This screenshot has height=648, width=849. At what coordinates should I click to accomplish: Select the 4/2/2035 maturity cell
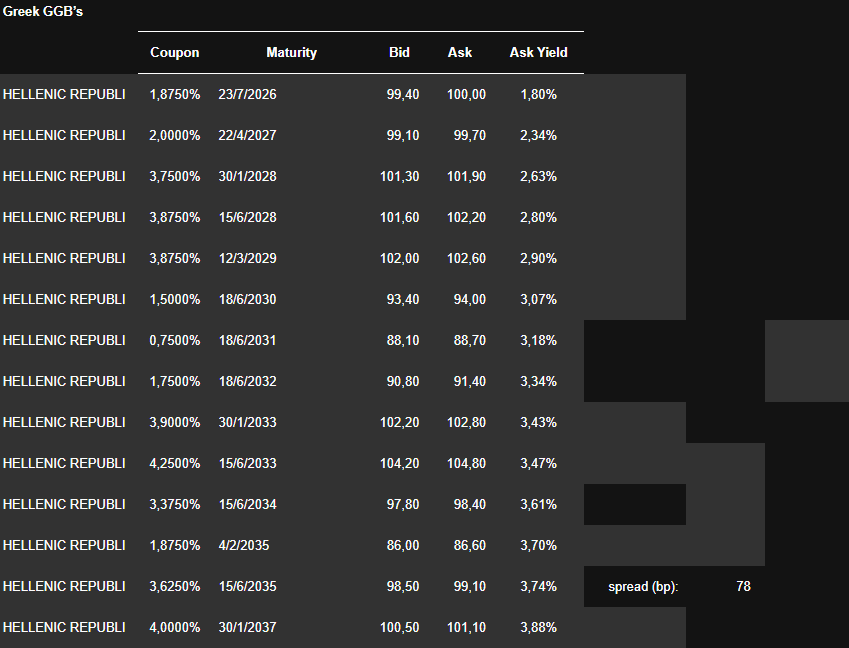(244, 546)
